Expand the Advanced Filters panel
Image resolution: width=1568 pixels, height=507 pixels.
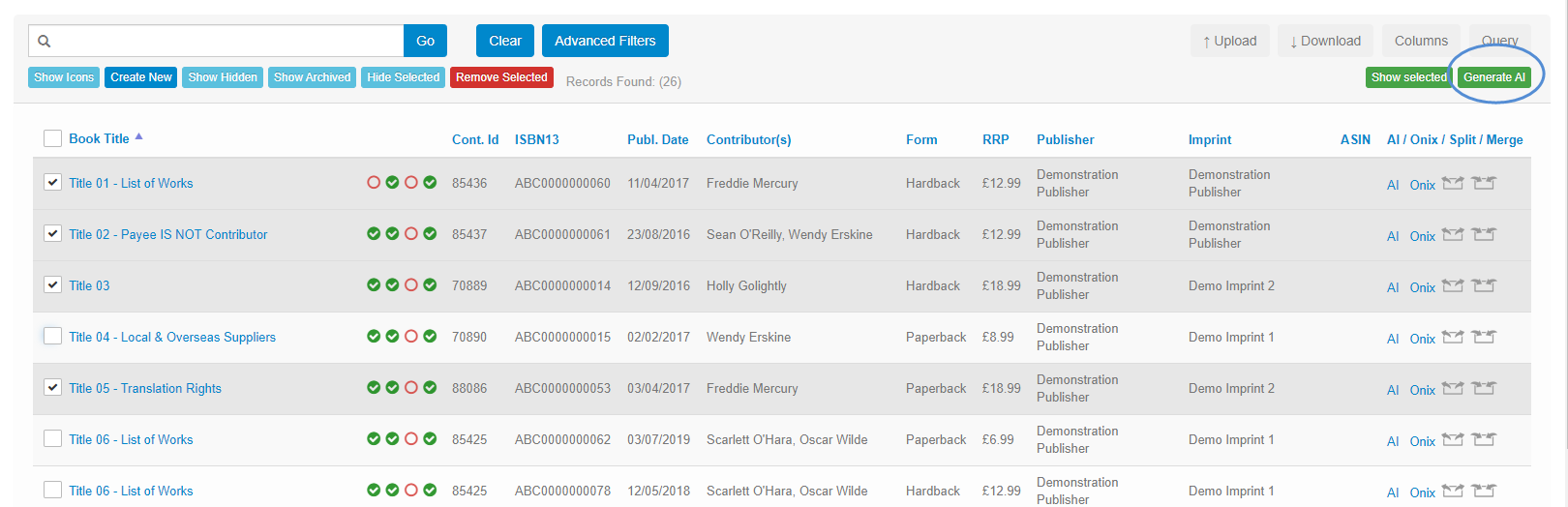[x=605, y=41]
